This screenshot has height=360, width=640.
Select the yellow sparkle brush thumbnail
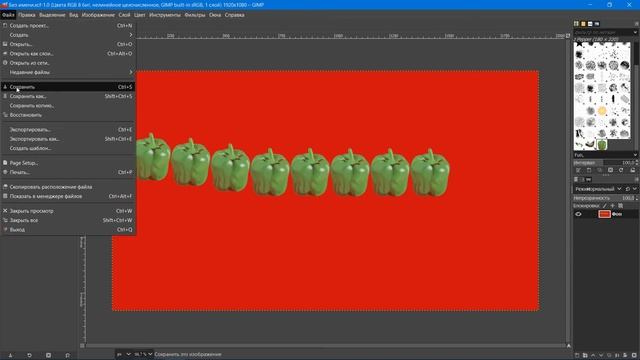pos(602,111)
